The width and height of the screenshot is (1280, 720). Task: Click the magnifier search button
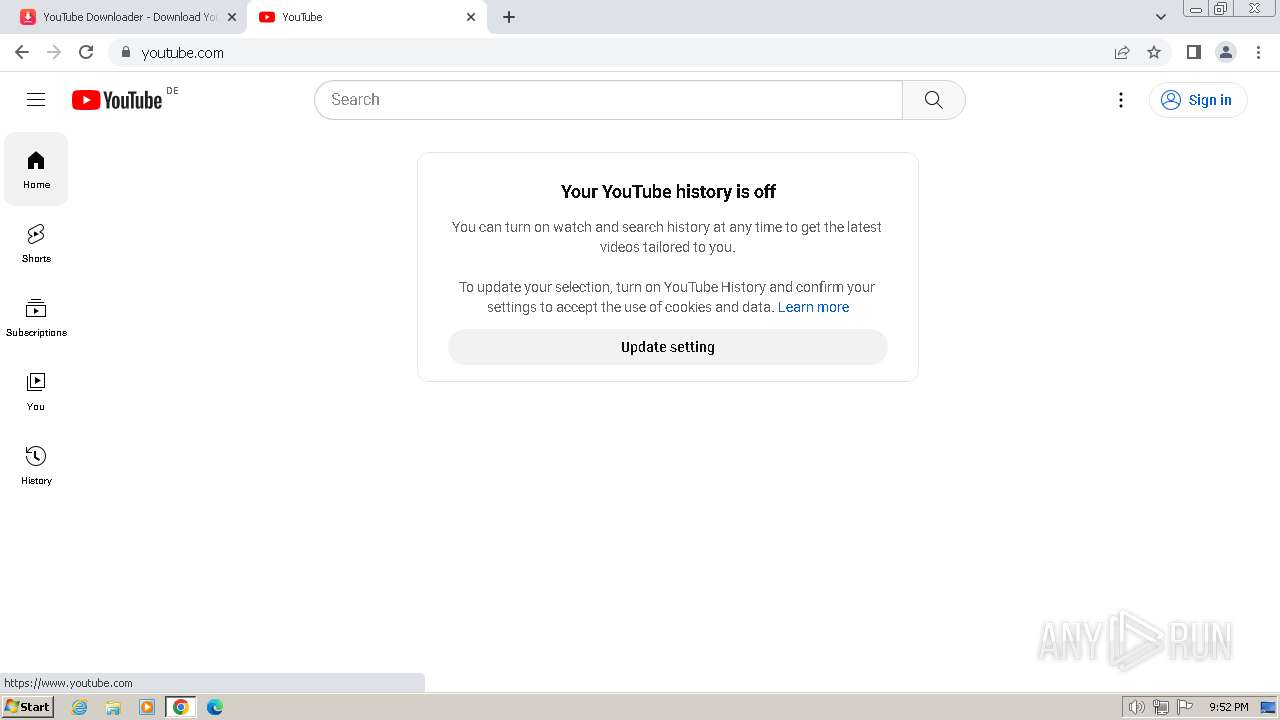(933, 100)
